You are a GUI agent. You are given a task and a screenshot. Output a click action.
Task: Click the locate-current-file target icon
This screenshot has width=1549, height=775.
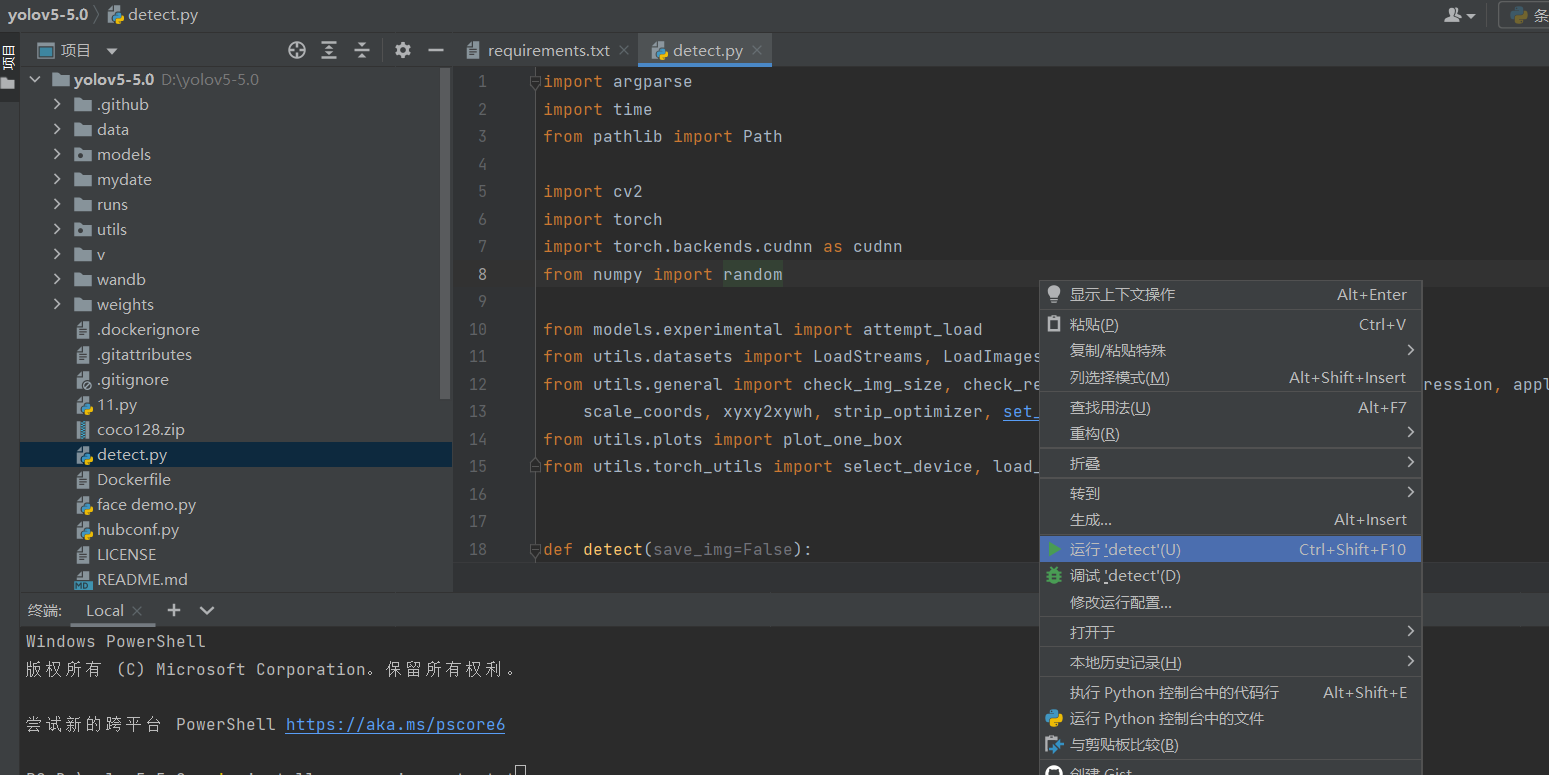click(297, 50)
